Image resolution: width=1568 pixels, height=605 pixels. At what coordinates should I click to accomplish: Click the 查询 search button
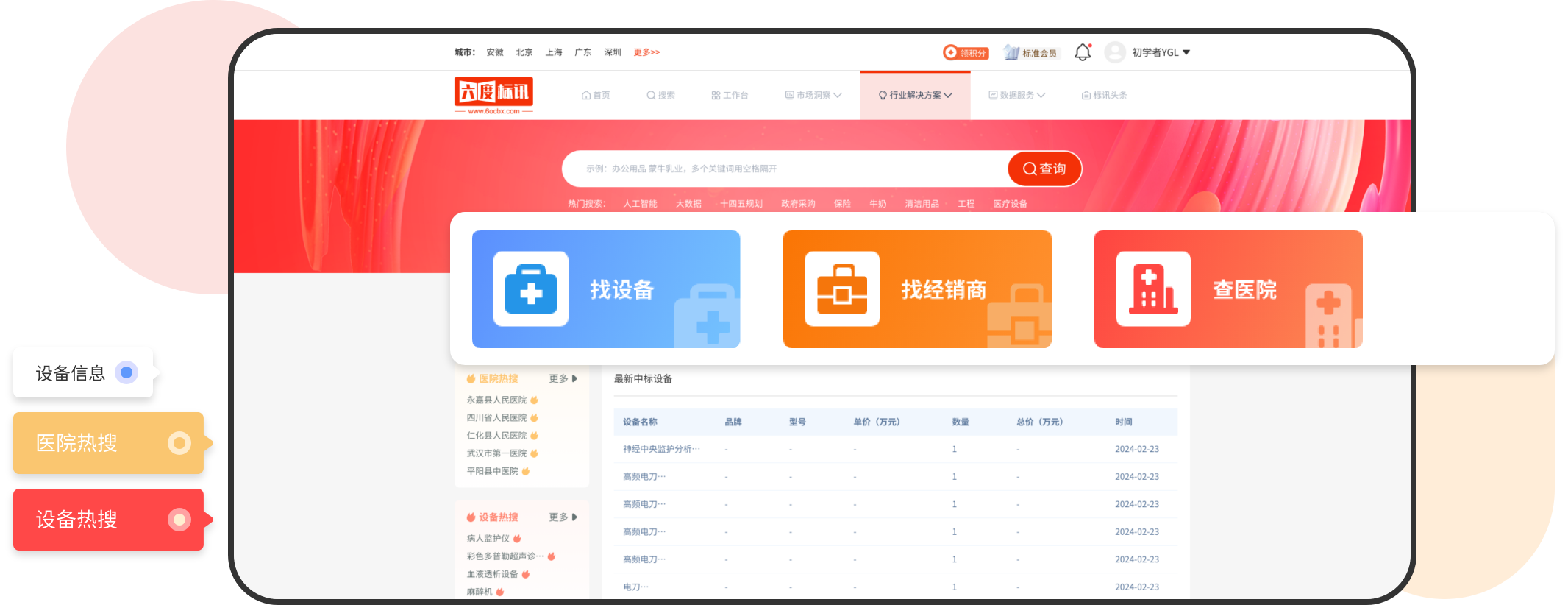(1044, 169)
